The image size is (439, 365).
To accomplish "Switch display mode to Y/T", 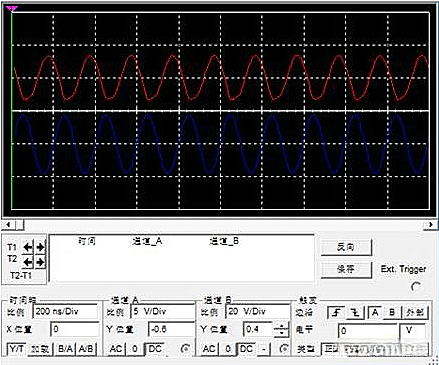I will coord(16,349).
